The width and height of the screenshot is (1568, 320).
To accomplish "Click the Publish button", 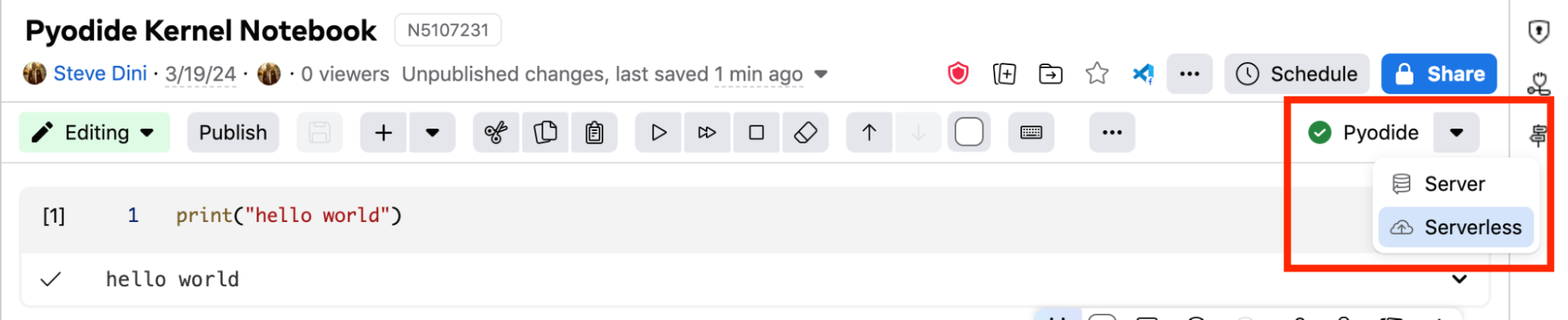I will pos(233,133).
